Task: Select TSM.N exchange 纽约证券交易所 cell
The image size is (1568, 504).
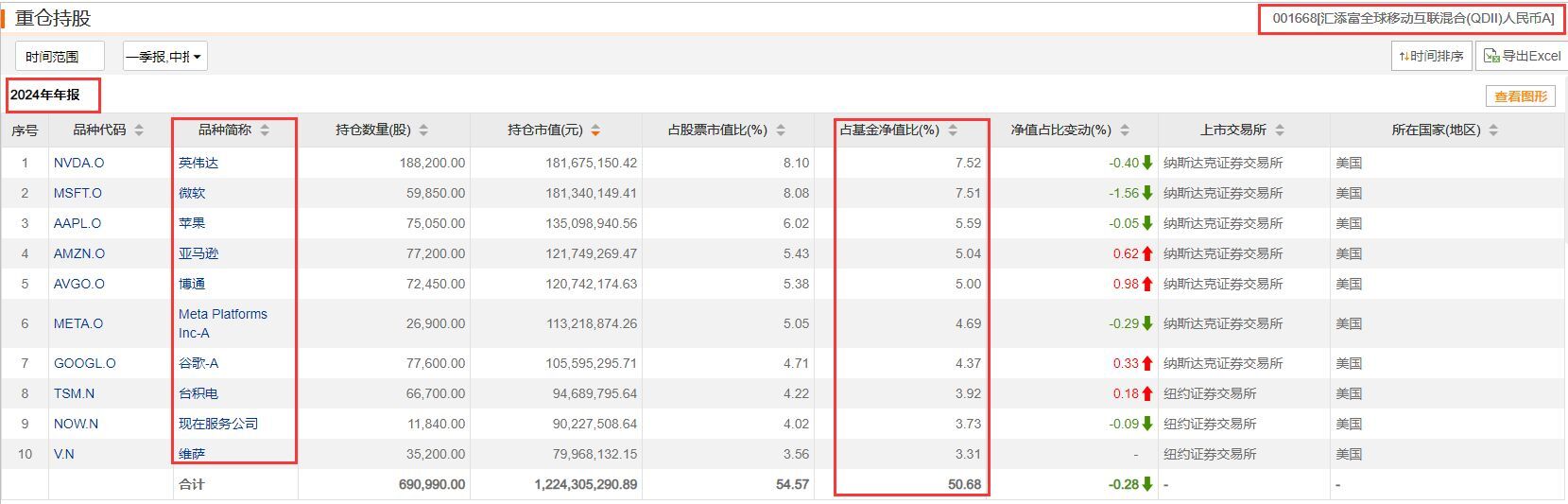Action: pos(1210,393)
